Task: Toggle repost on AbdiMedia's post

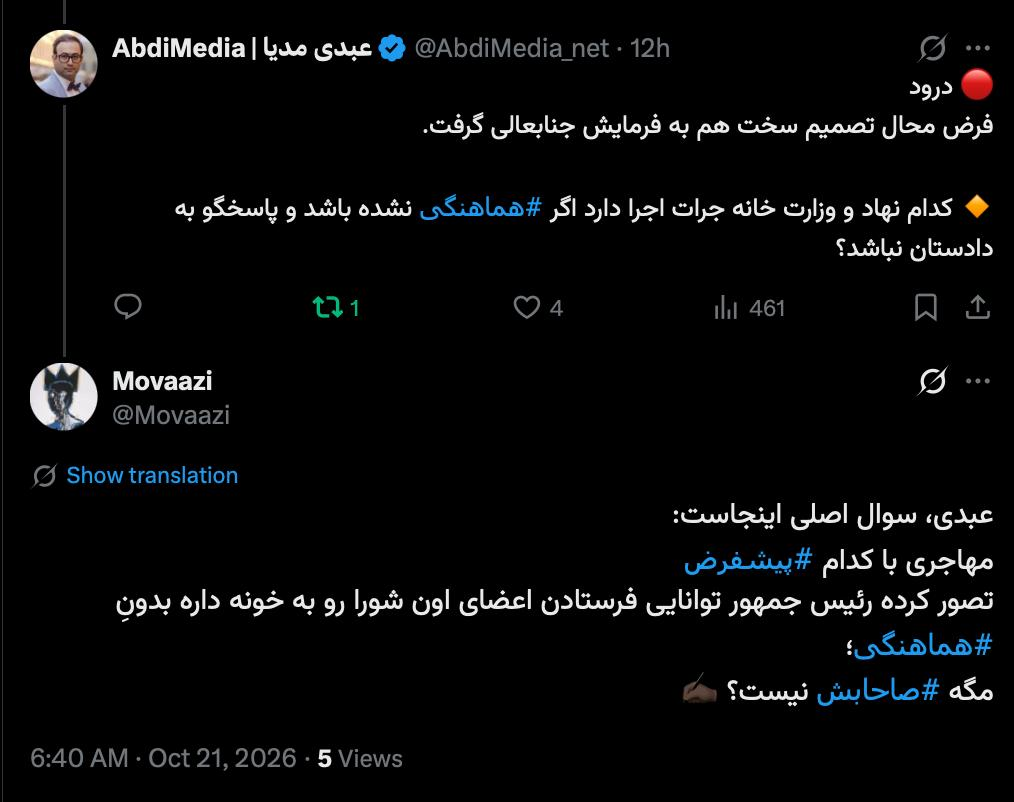Action: 336,307
